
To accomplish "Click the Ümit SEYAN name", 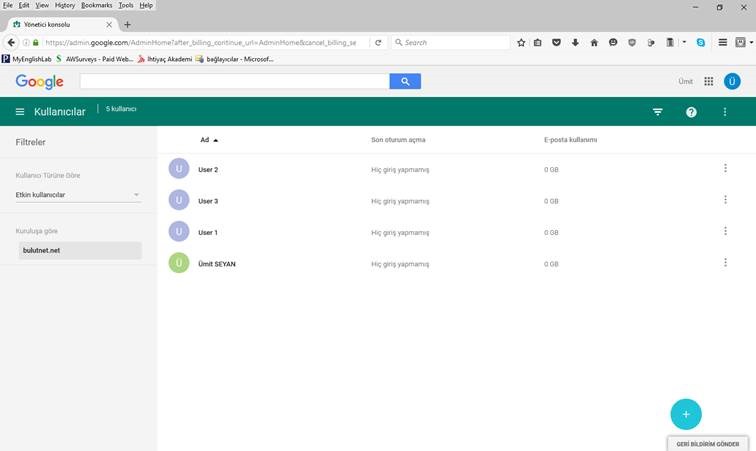I will tap(217, 264).
